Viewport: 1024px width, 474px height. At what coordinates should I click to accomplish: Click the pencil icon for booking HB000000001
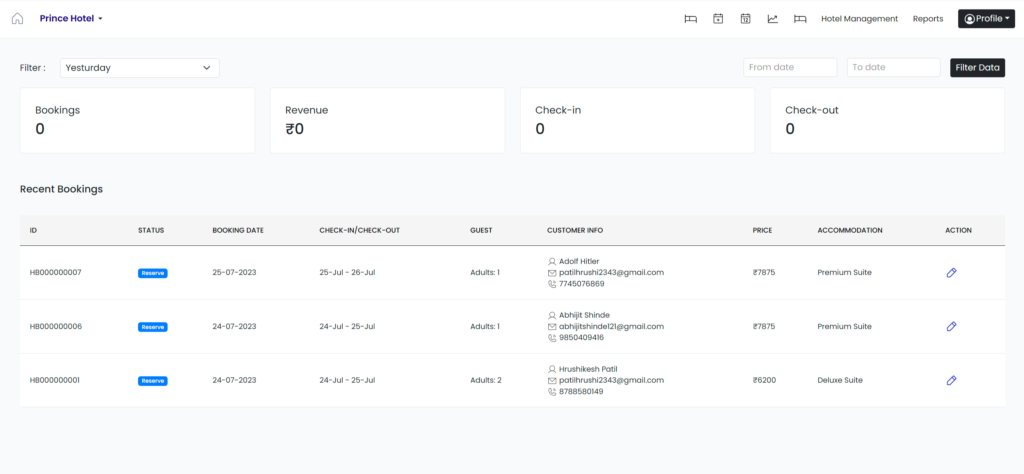(951, 380)
